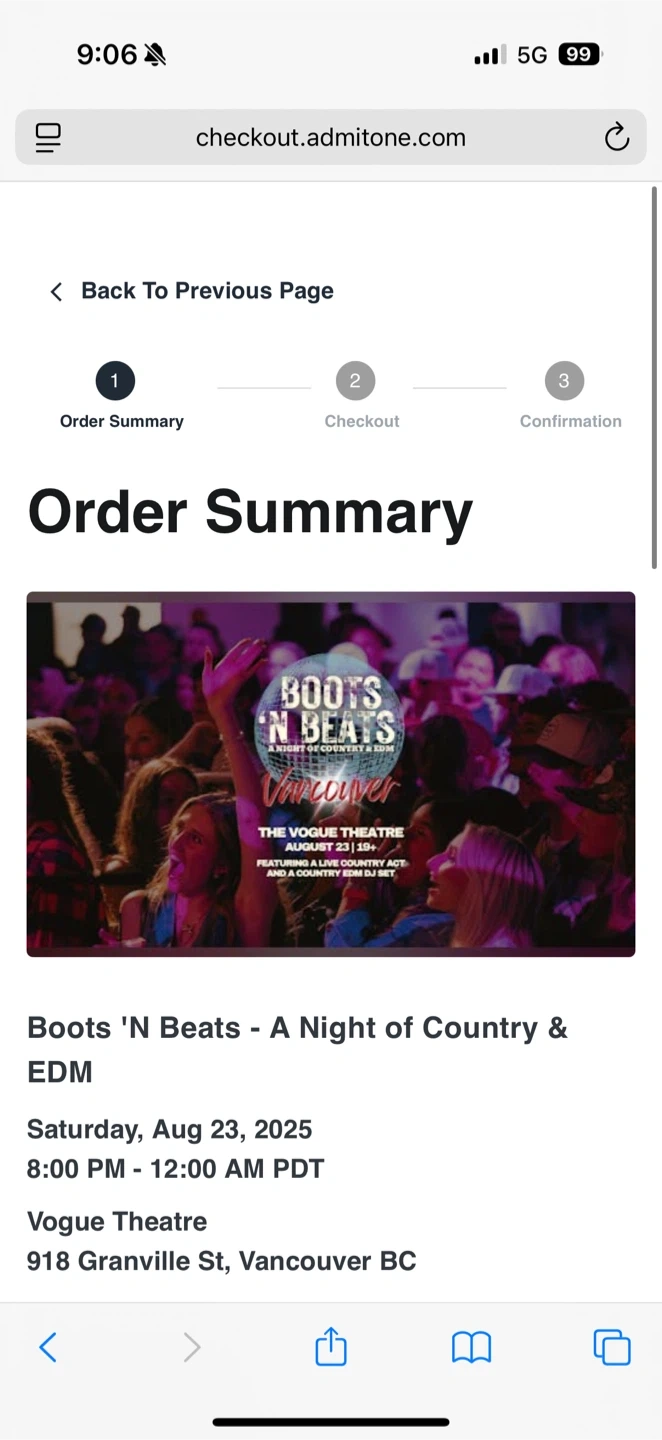
Task: Open the Safari share sheet icon
Action: point(331,1346)
